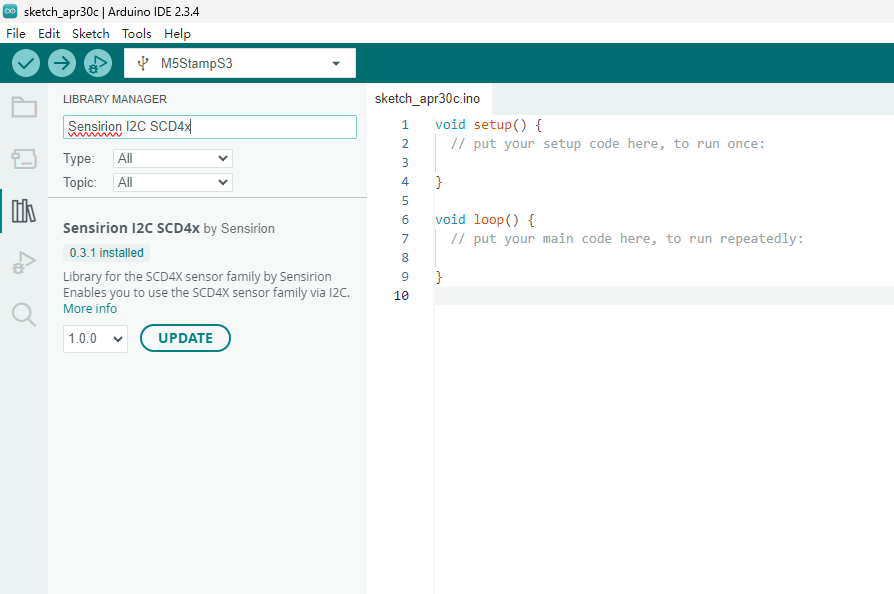Click line number 6 in the gutter

[405, 219]
